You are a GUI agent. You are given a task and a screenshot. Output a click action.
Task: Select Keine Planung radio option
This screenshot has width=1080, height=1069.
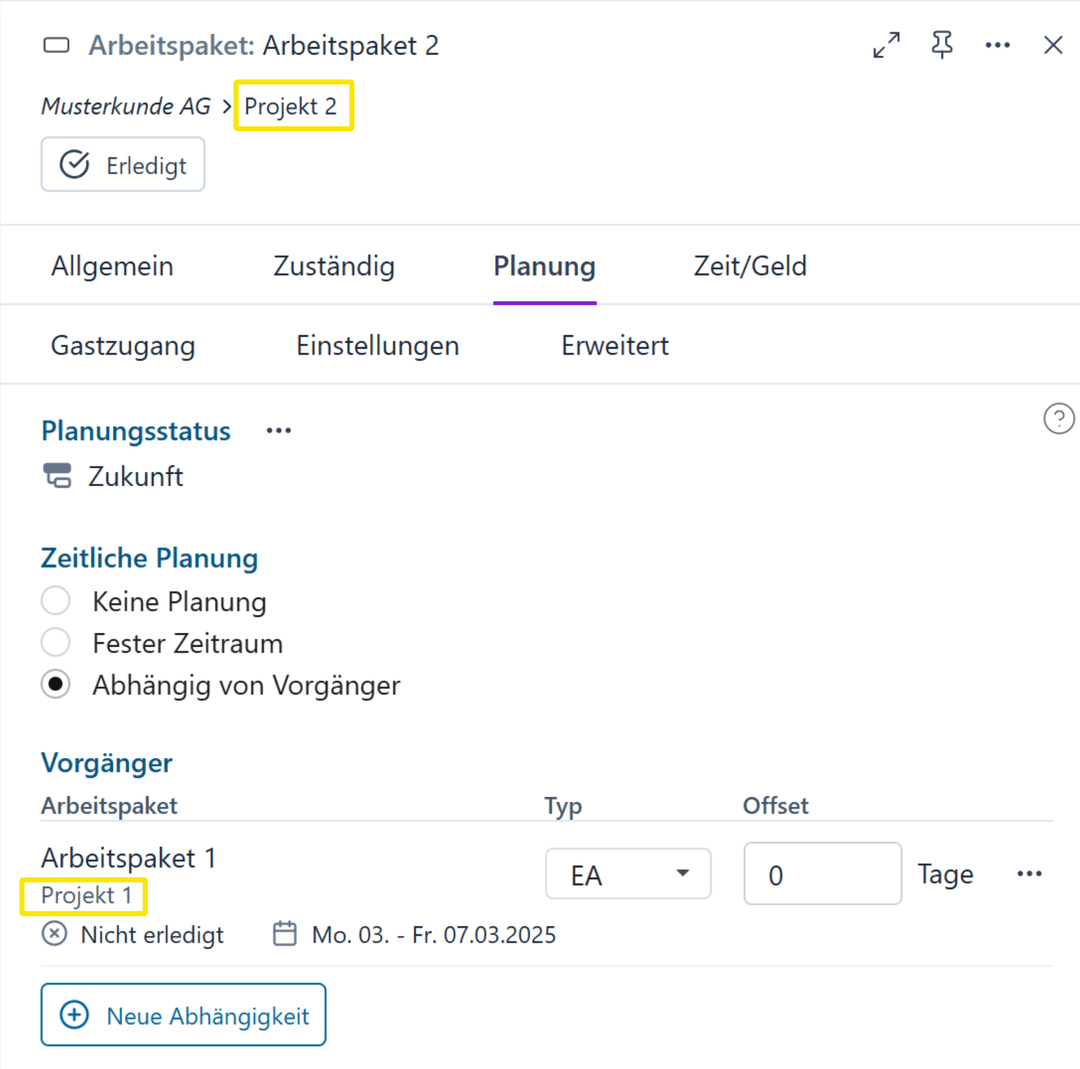[56, 602]
